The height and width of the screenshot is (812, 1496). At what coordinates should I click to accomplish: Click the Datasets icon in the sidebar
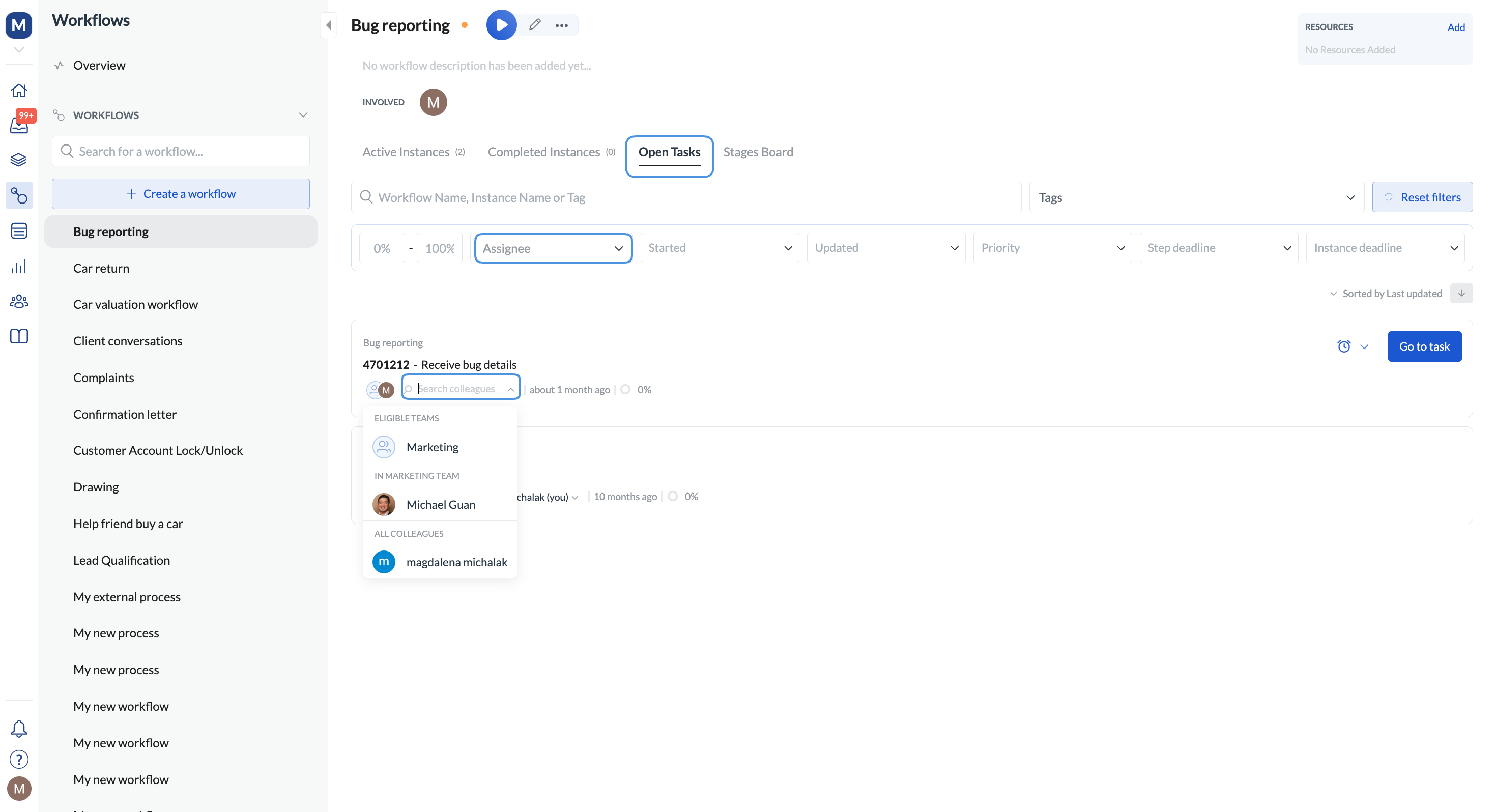[x=19, y=230]
